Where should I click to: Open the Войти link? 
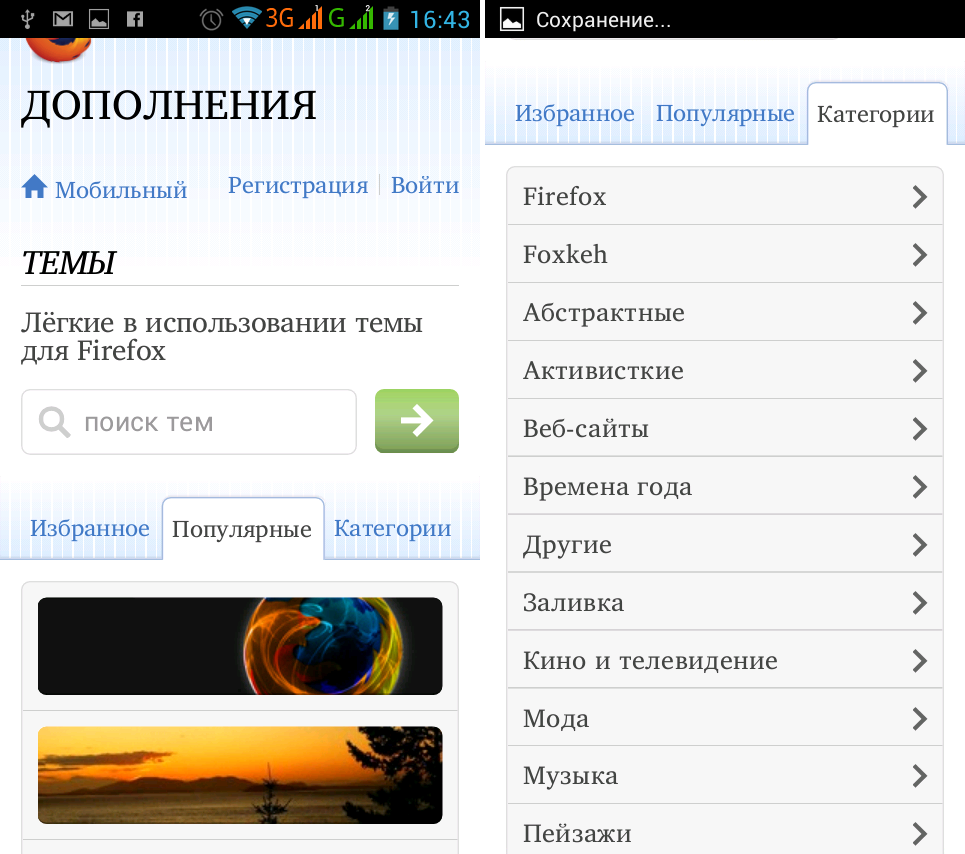425,185
